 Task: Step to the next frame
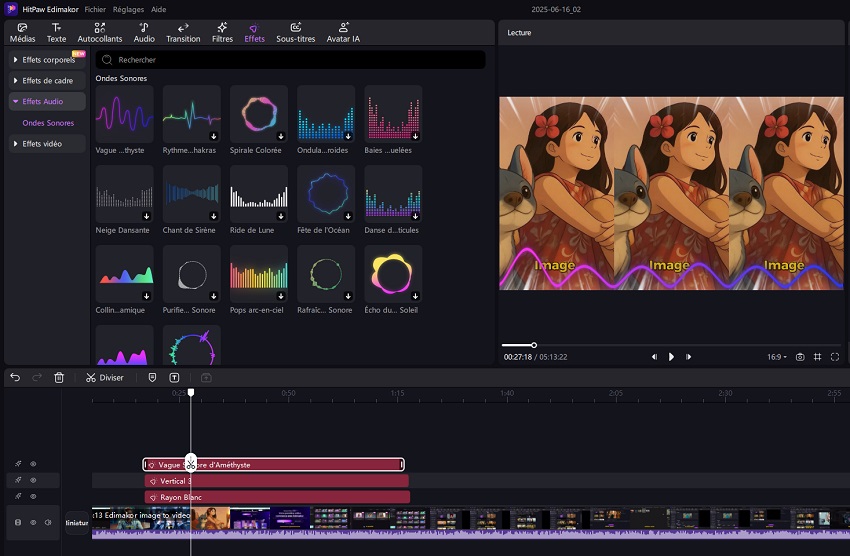pos(688,357)
